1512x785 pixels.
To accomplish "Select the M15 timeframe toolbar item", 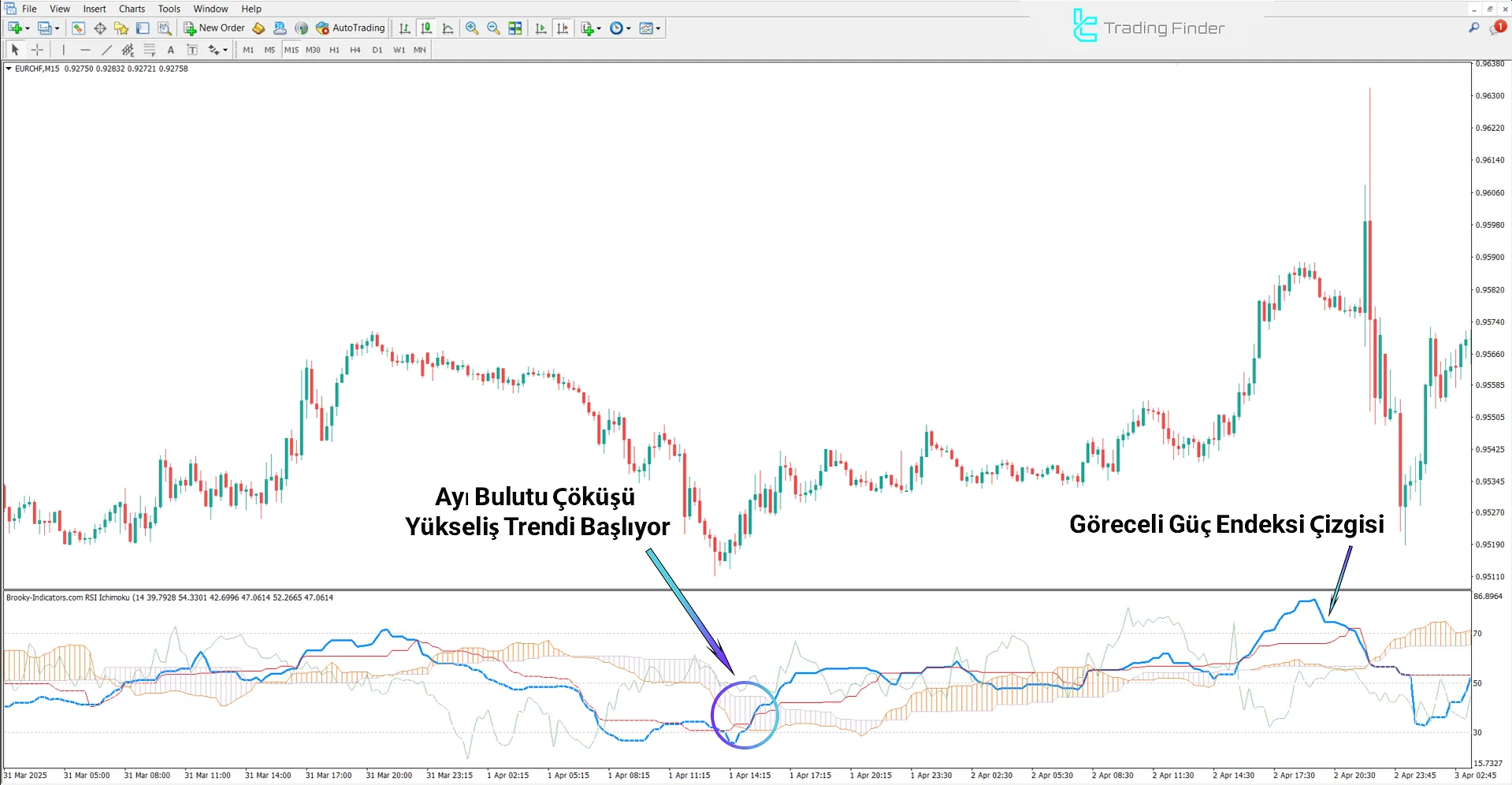I will pyautogui.click(x=291, y=50).
